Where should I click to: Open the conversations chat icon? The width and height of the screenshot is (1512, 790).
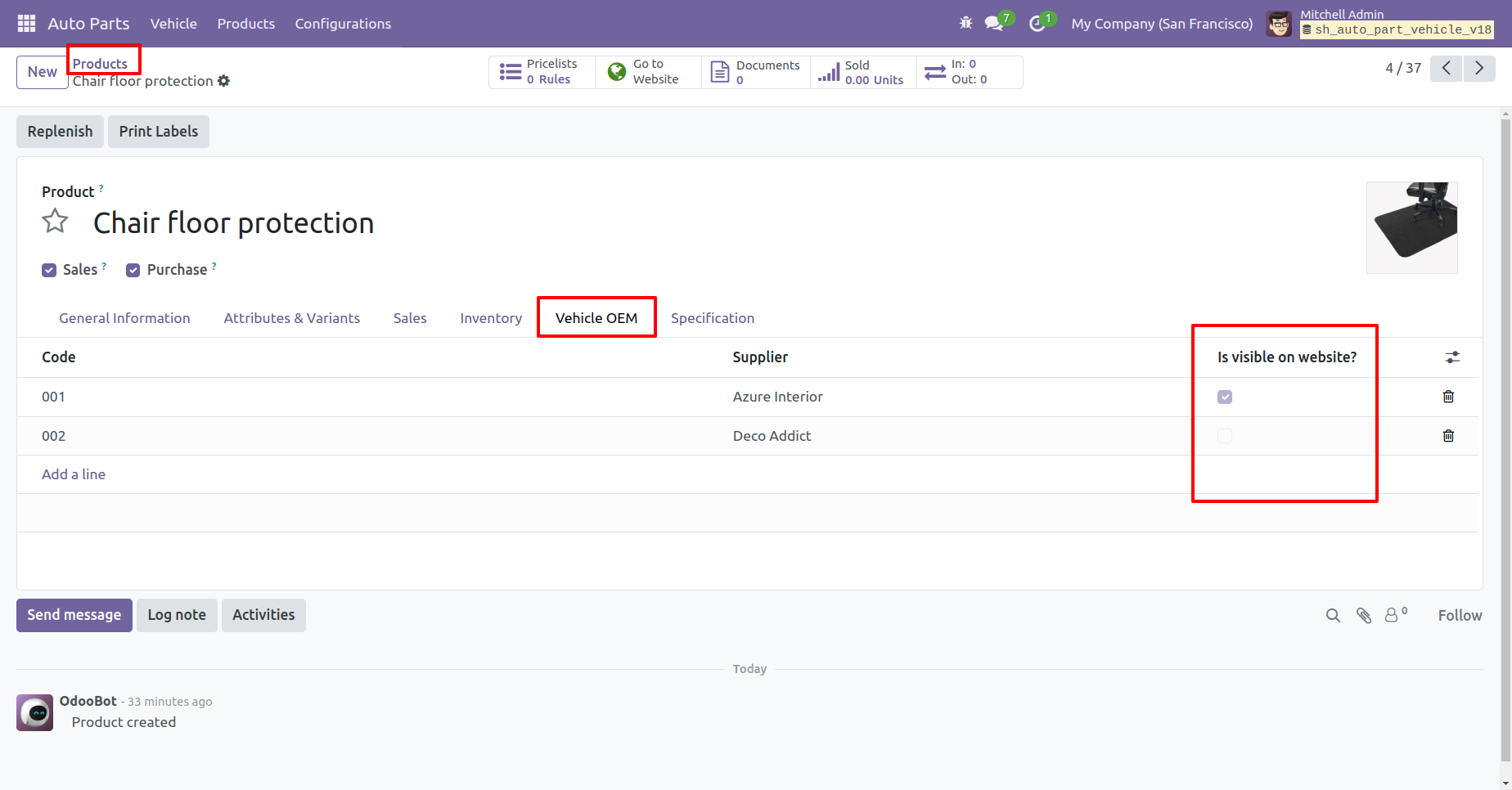995,24
